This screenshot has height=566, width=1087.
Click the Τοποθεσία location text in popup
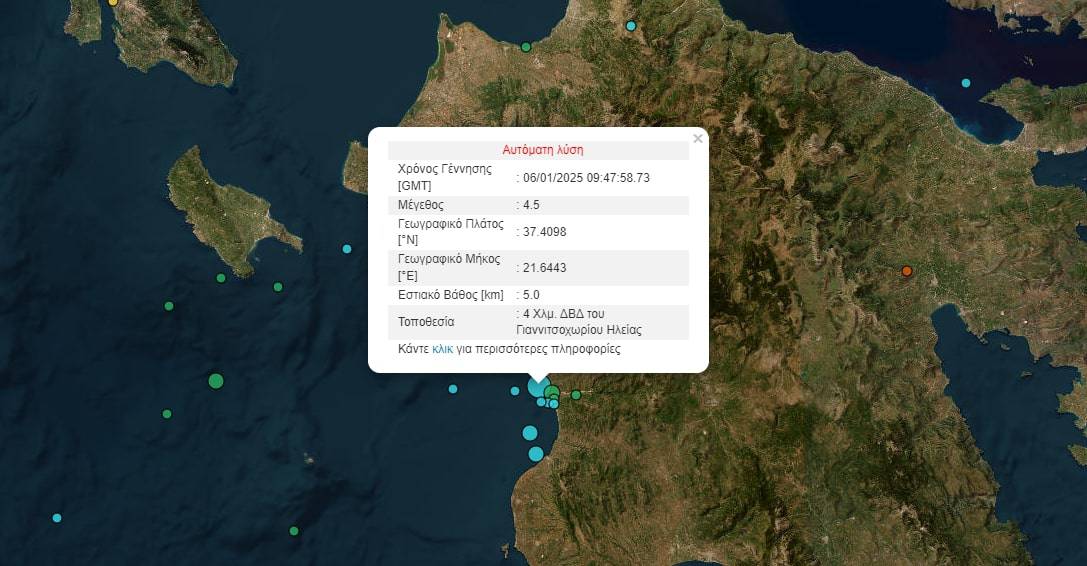pos(579,321)
